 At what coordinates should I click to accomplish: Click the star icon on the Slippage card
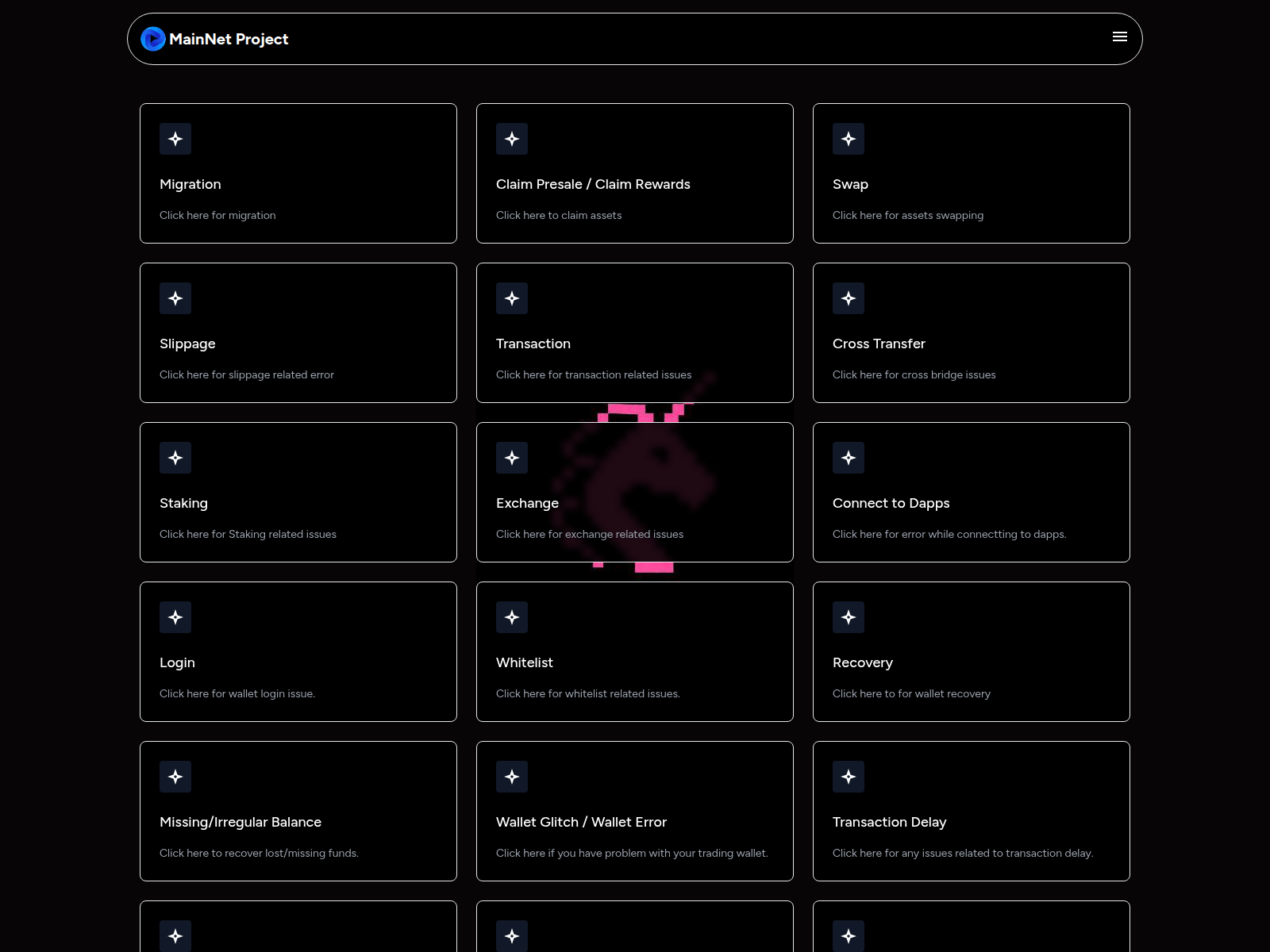click(175, 298)
